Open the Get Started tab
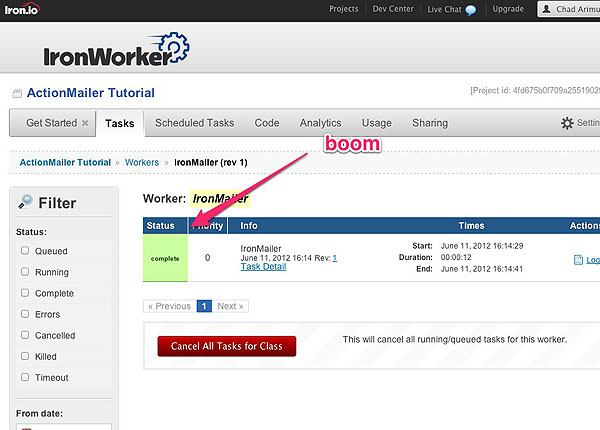600x430 pixels. tap(51, 123)
